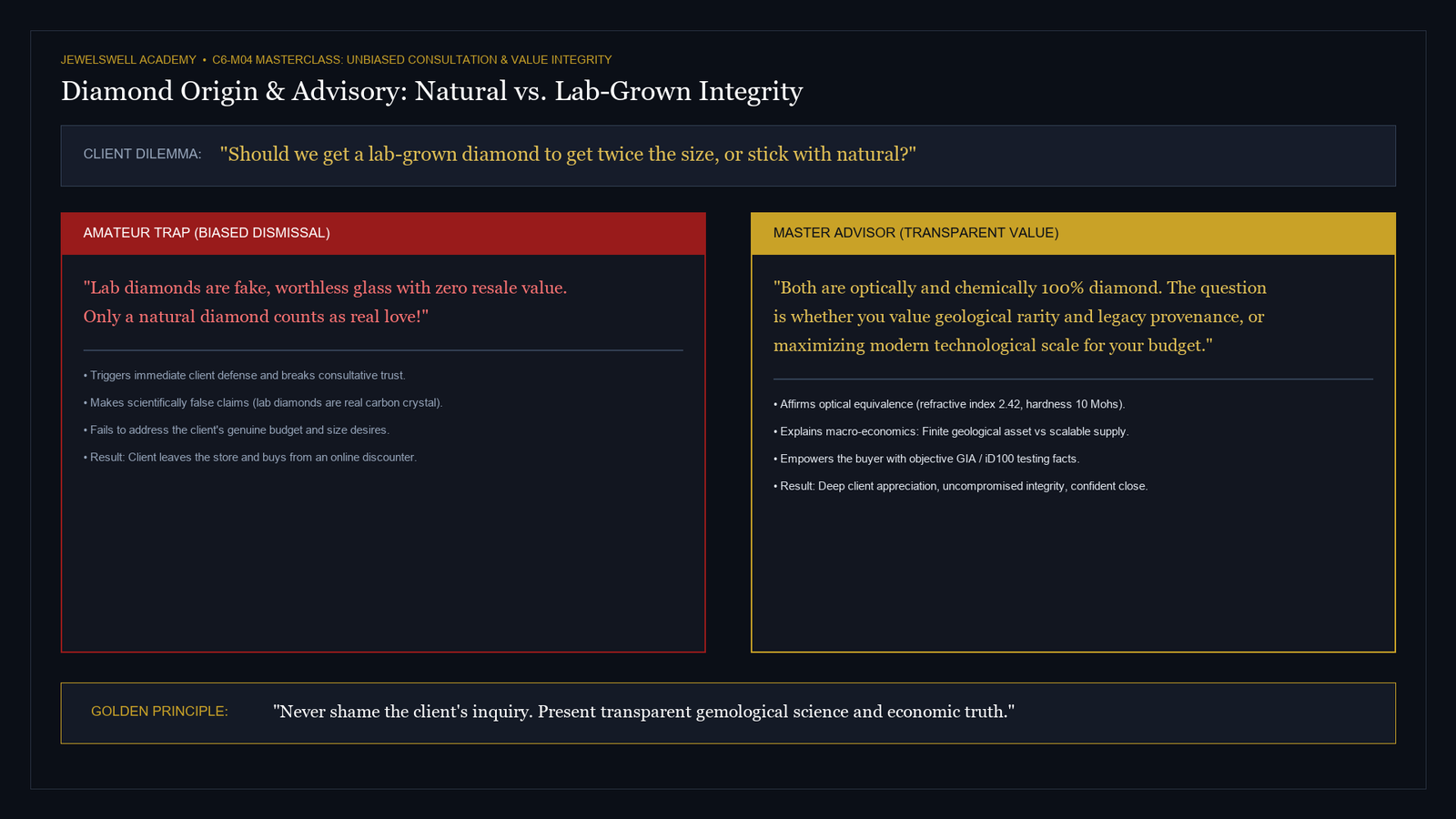Click the line 'maximizing modern technological scale for your budget'
This screenshot has width=1456, height=819.
pos(993,346)
